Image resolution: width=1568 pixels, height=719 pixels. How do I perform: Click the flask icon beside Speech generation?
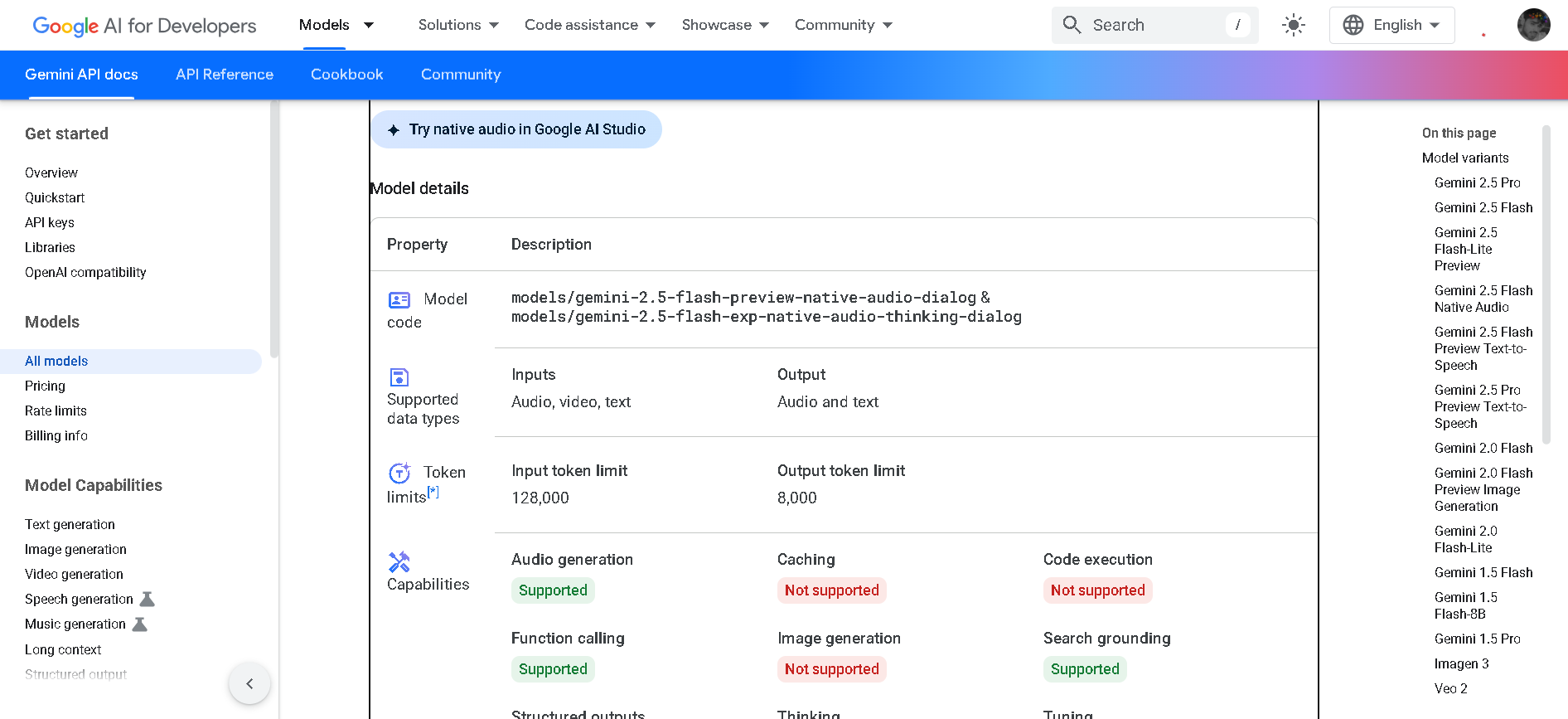[148, 599]
